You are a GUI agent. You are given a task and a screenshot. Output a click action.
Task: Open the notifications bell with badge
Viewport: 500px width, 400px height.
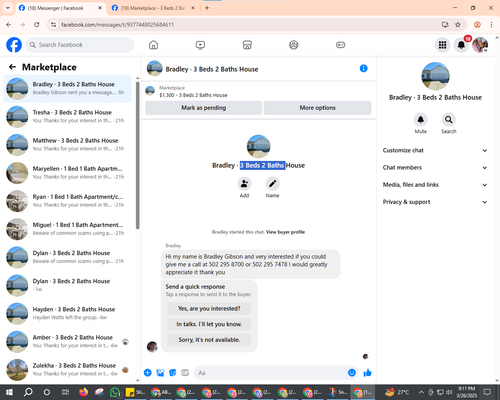click(461, 45)
